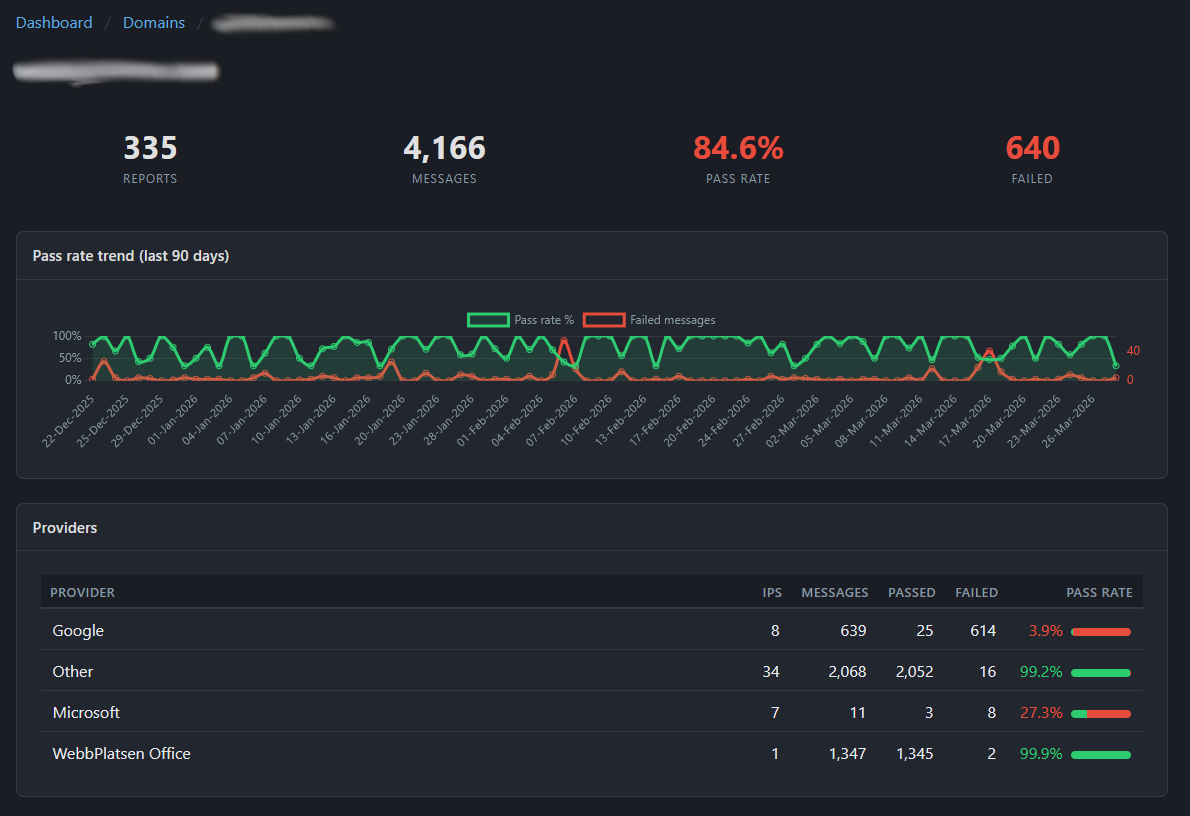
Task: Click the Other provider name
Action: pos(73,672)
